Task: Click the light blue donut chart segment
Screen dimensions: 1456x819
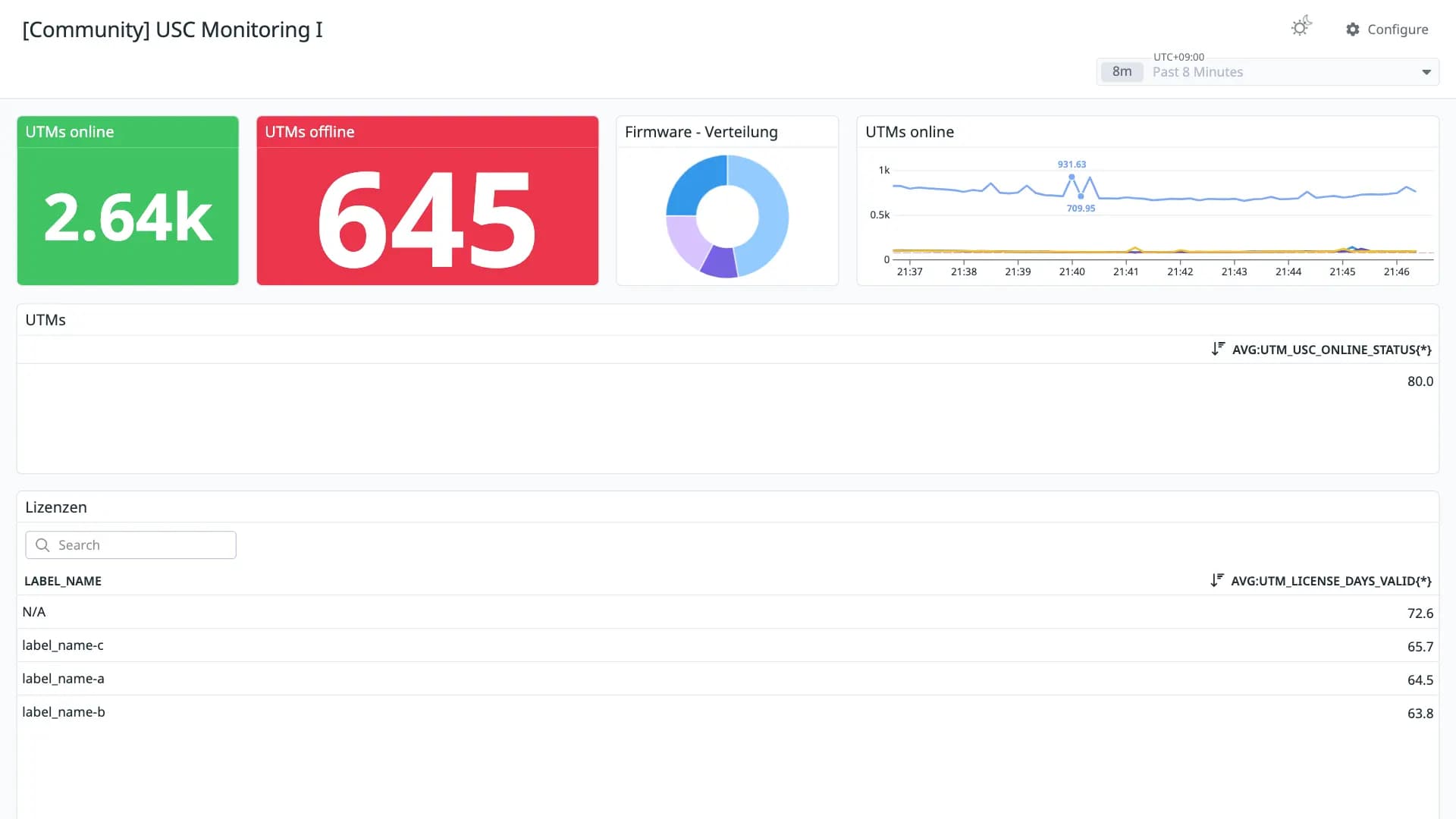Action: [x=772, y=216]
